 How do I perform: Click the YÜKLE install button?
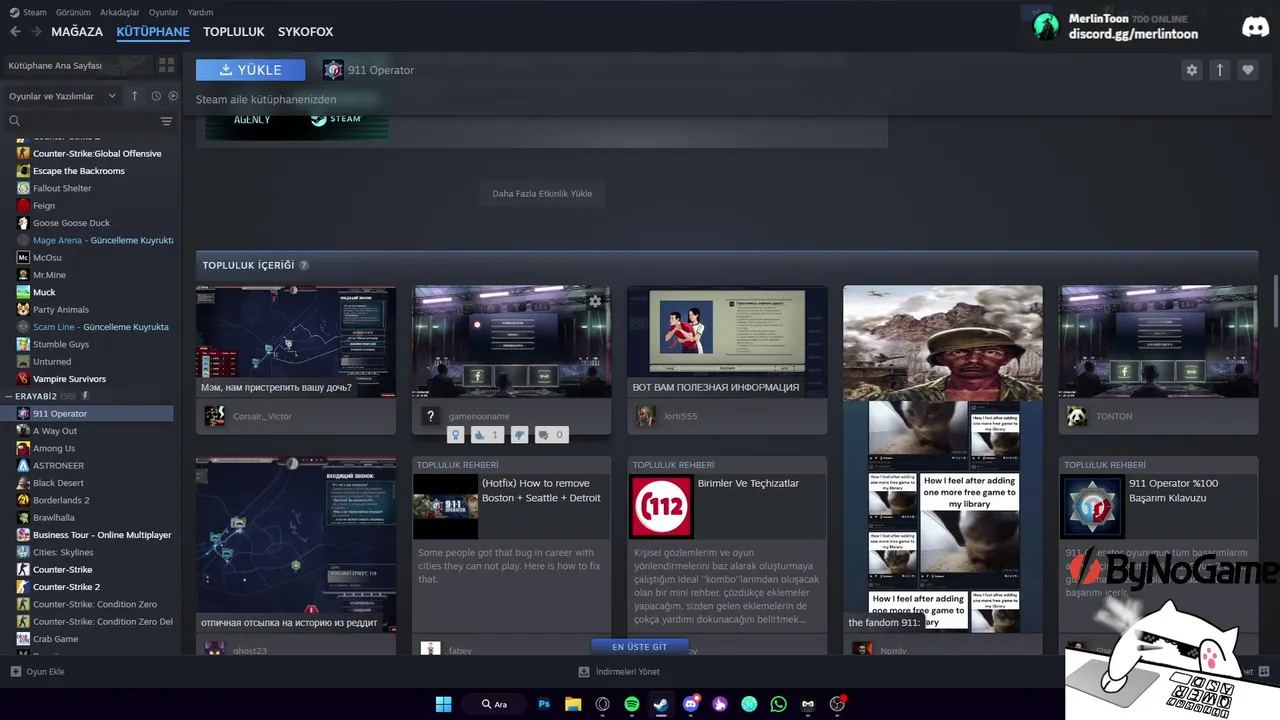251,70
